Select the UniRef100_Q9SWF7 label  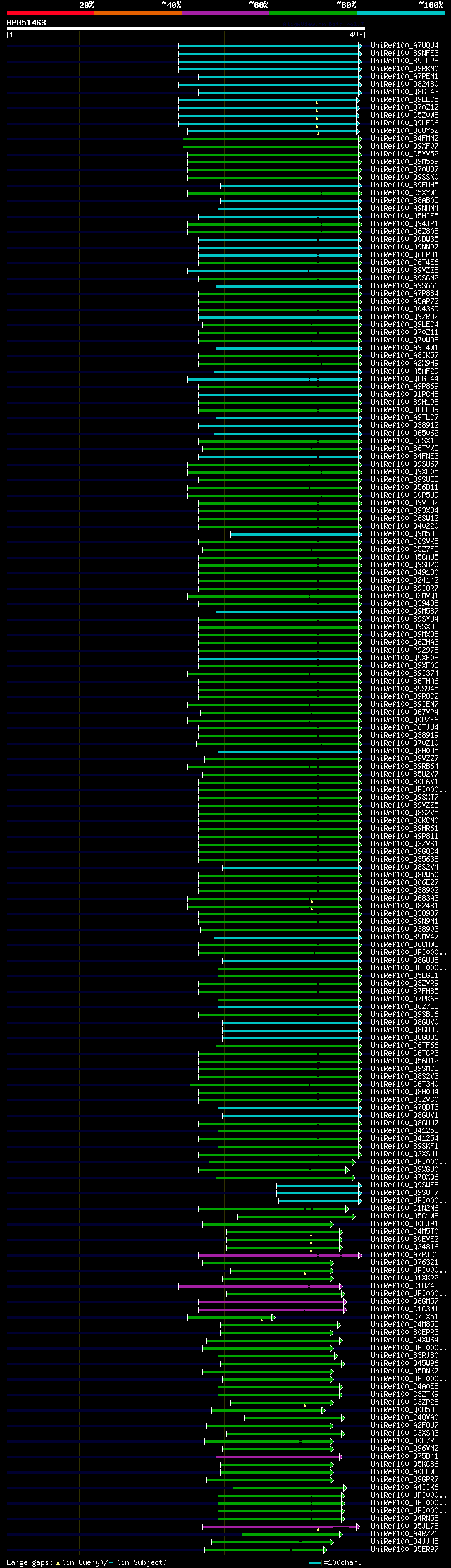pyautogui.click(x=404, y=1193)
